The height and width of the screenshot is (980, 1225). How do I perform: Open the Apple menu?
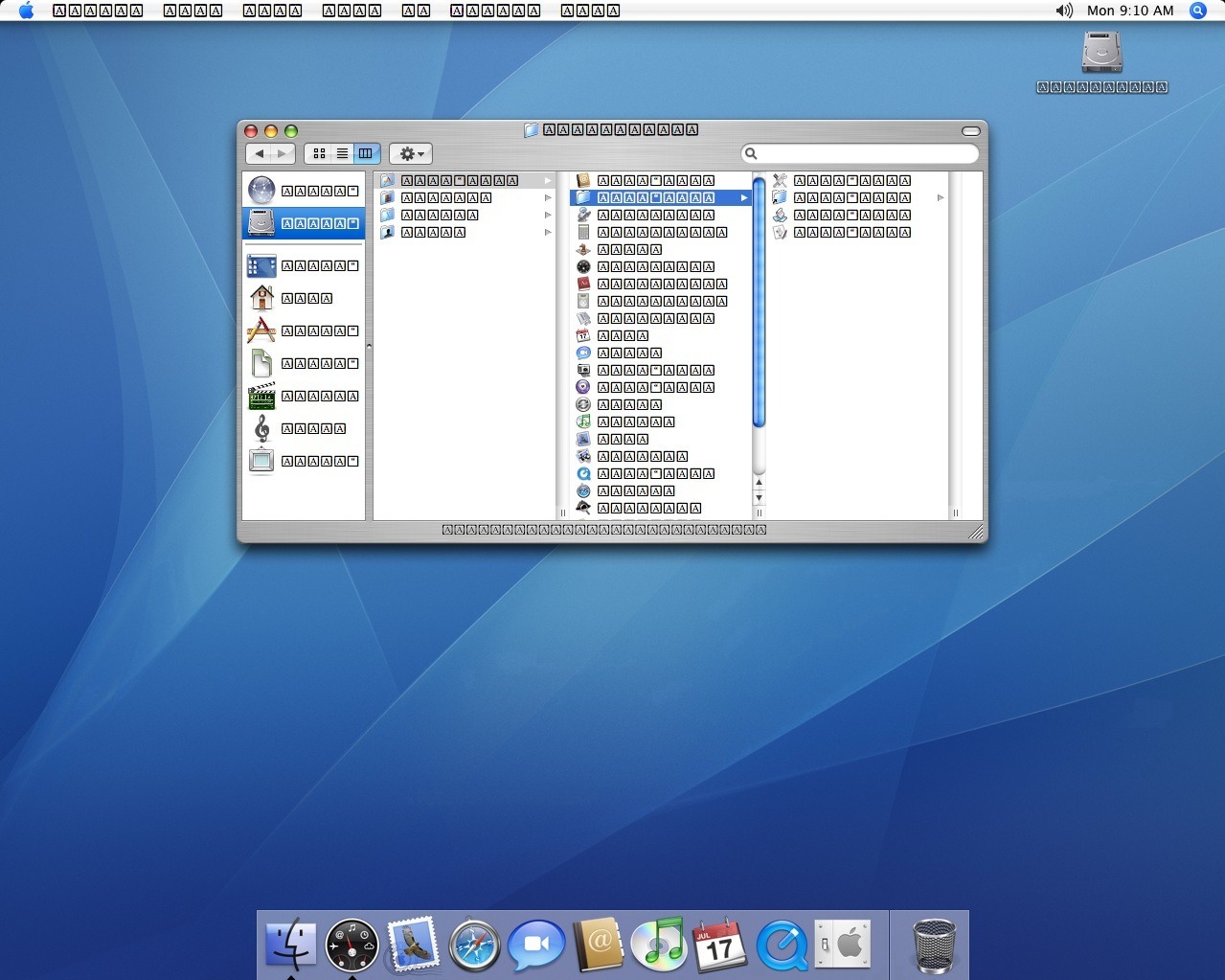click(x=26, y=11)
